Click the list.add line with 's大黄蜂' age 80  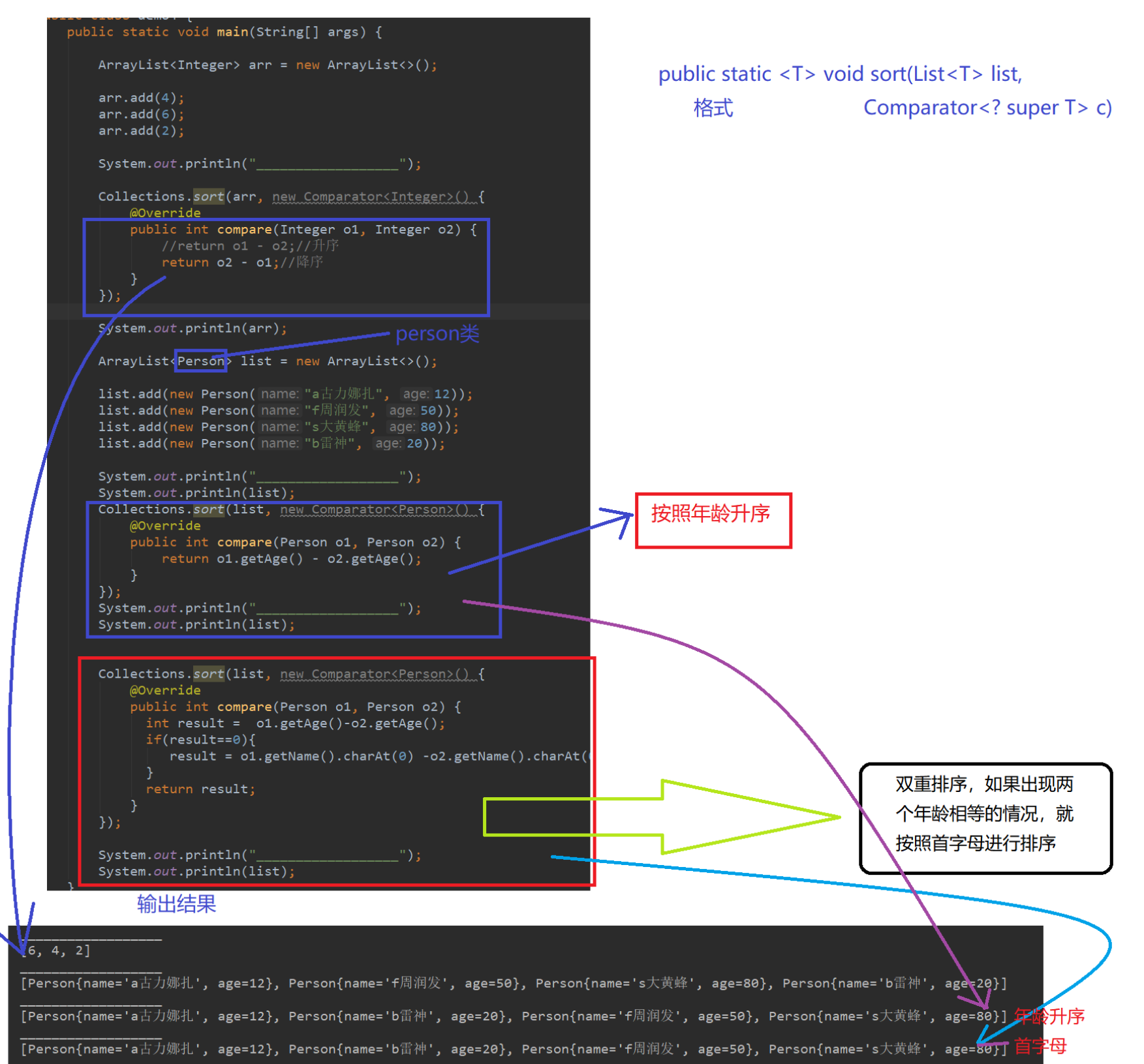point(279,427)
